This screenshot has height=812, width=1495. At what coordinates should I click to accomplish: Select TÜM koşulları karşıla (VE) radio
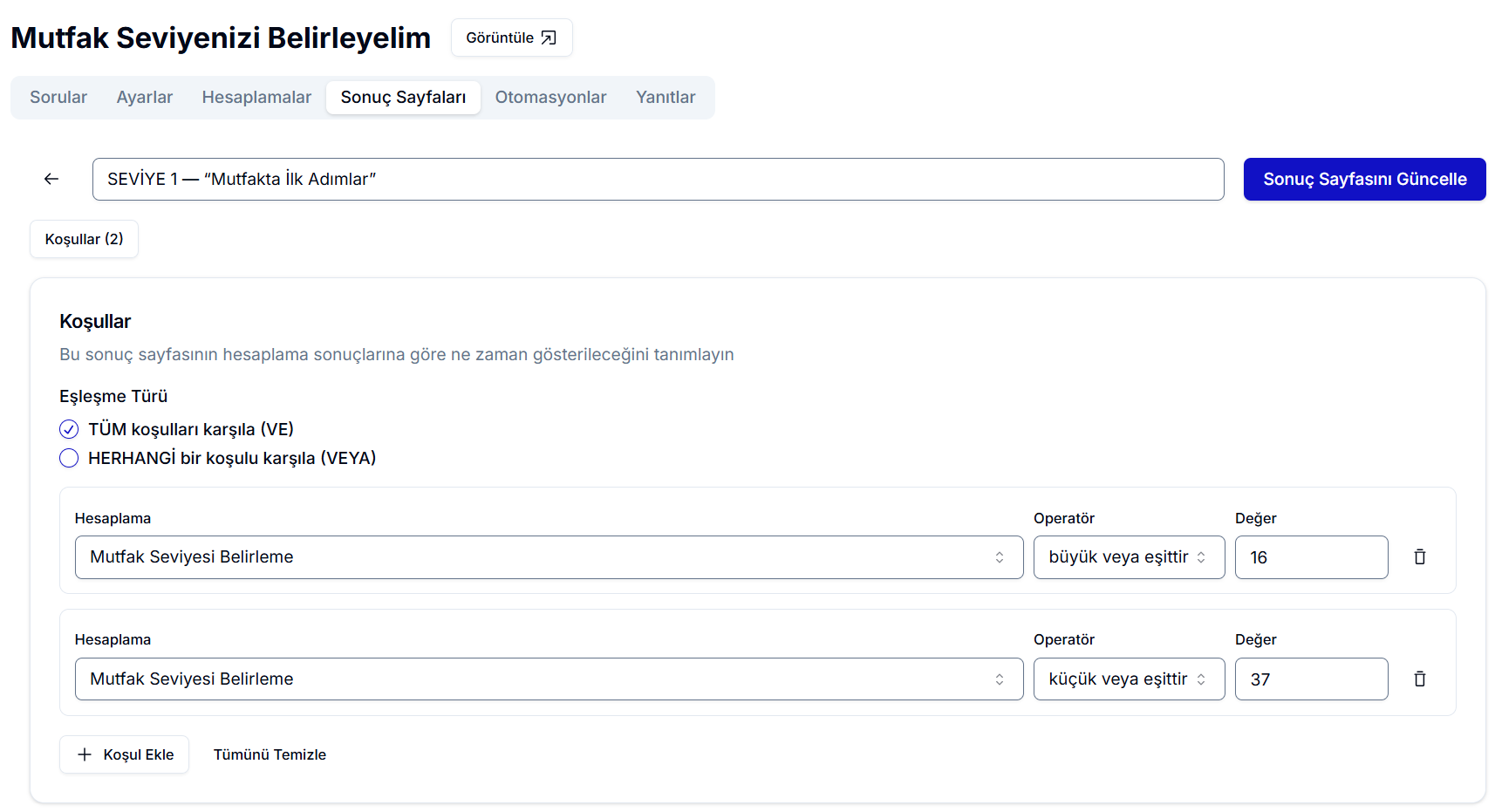click(69, 429)
